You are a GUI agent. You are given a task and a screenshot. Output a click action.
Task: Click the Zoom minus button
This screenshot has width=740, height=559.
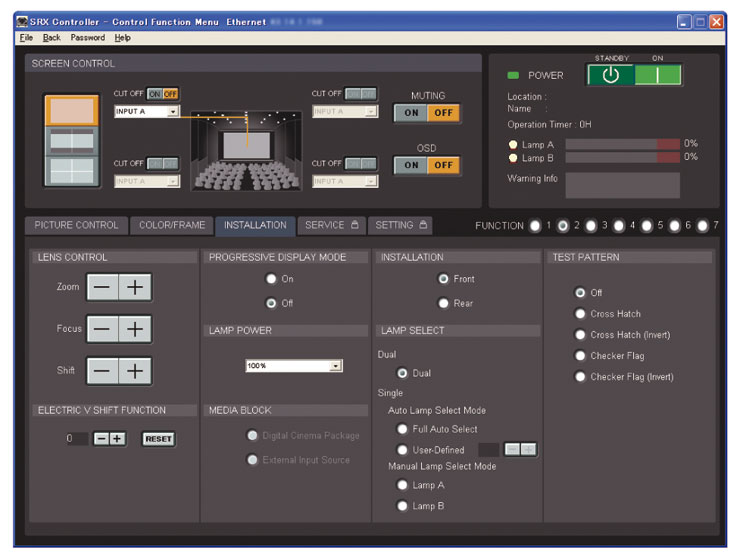click(x=102, y=287)
